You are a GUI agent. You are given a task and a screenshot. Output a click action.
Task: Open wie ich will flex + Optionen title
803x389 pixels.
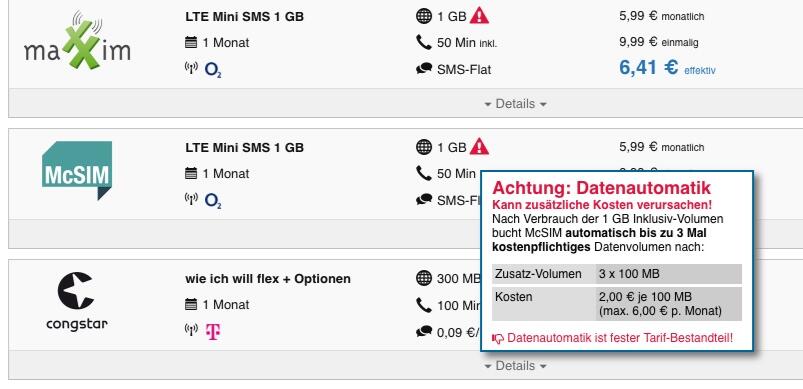[268, 279]
